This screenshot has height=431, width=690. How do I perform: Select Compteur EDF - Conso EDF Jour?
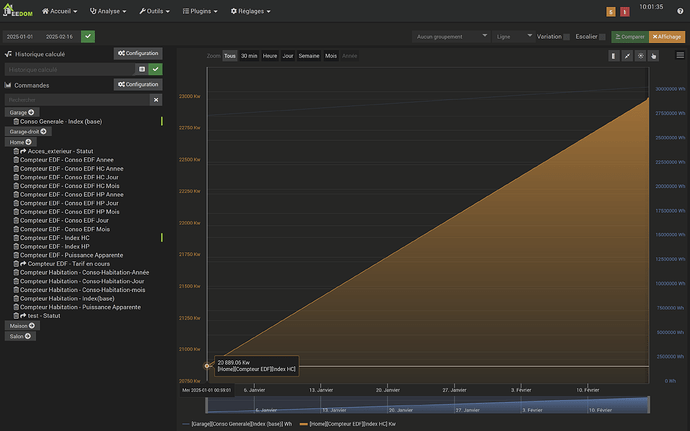click(64, 221)
